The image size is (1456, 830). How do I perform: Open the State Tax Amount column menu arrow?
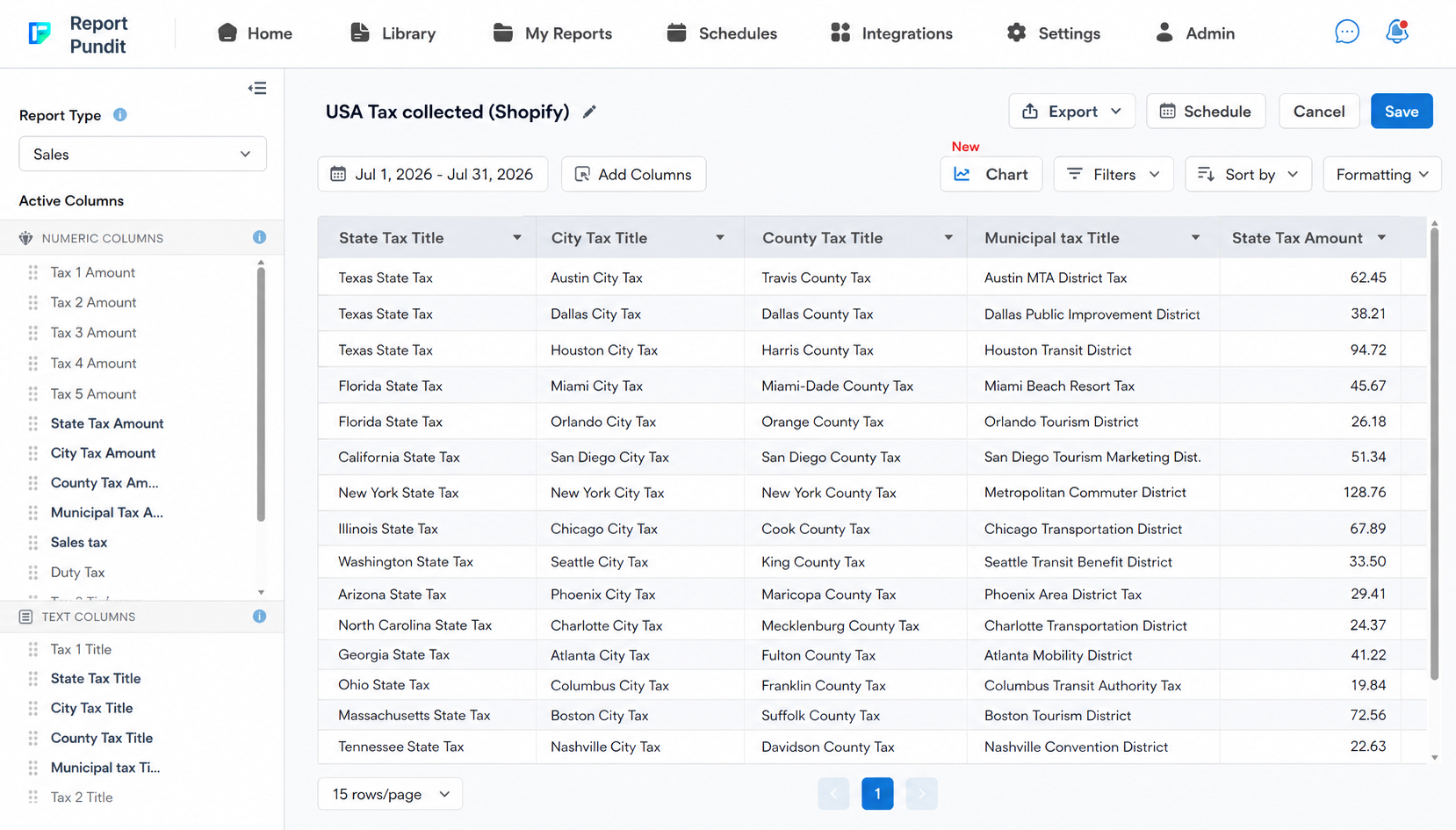point(1381,238)
